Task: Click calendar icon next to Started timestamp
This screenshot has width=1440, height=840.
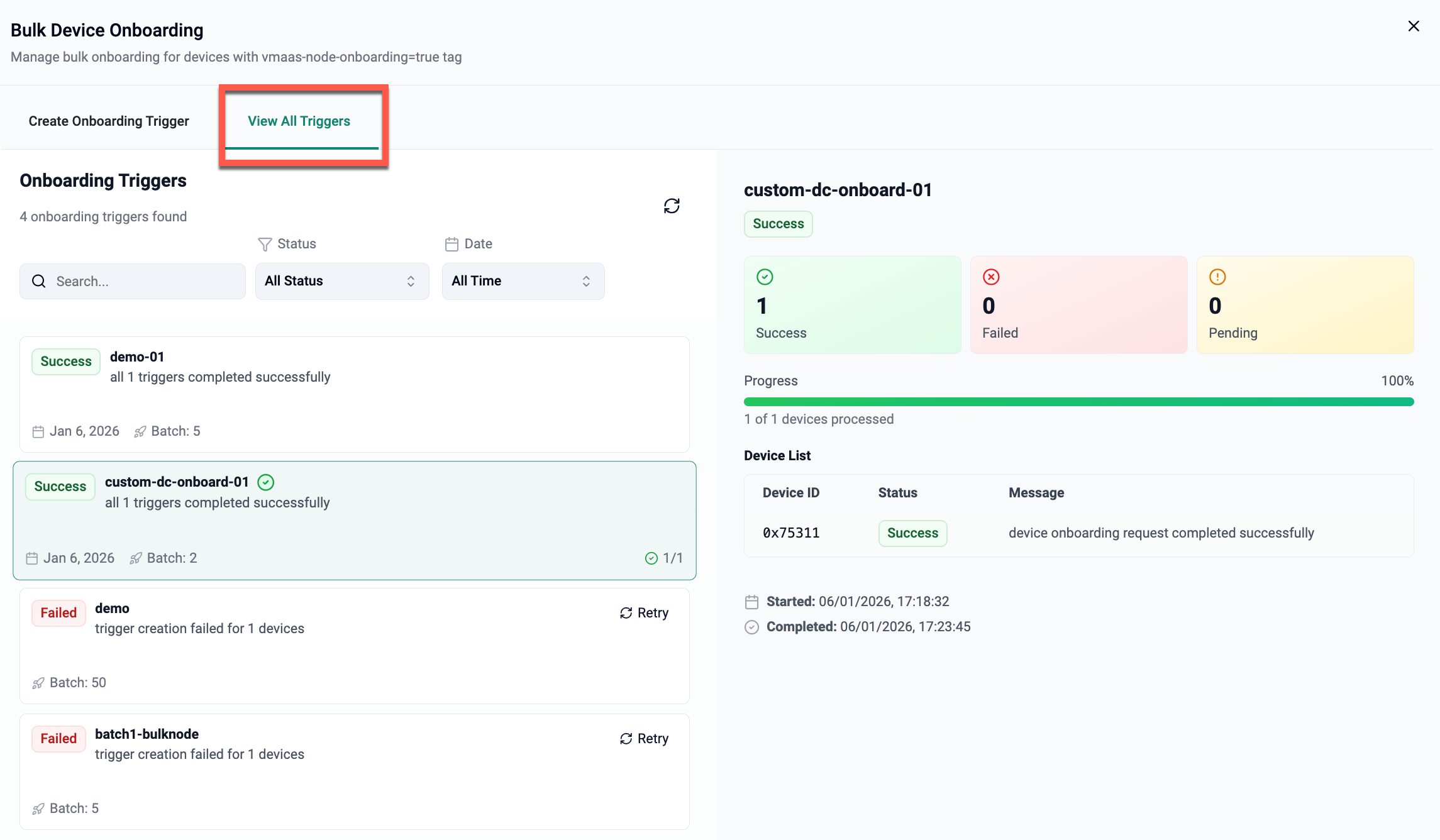Action: pyautogui.click(x=751, y=602)
